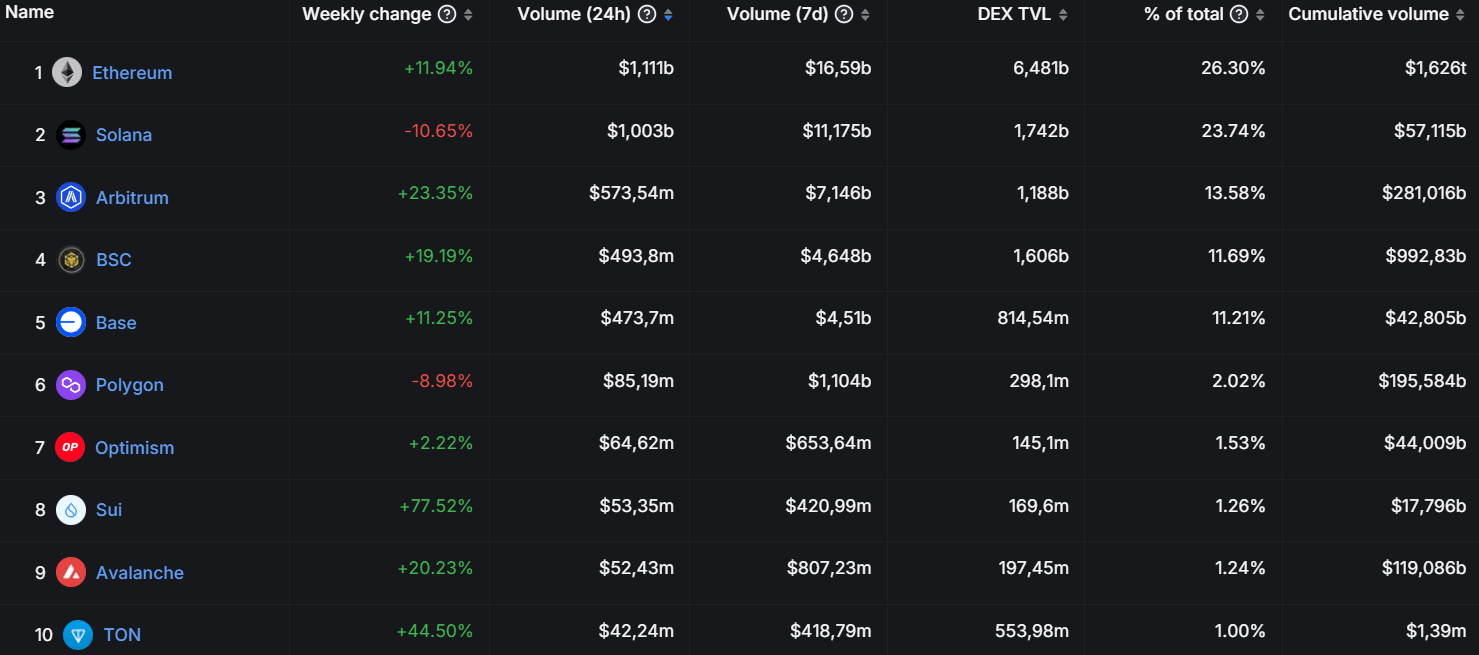Sort by DEX TVL column arrows
The image size is (1479, 655).
(x=1063, y=14)
